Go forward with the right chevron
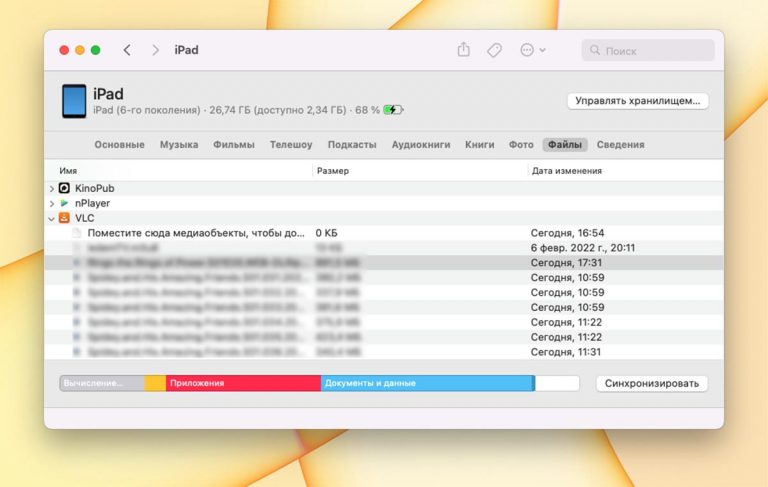Image resolution: width=768 pixels, height=487 pixels. click(155, 50)
